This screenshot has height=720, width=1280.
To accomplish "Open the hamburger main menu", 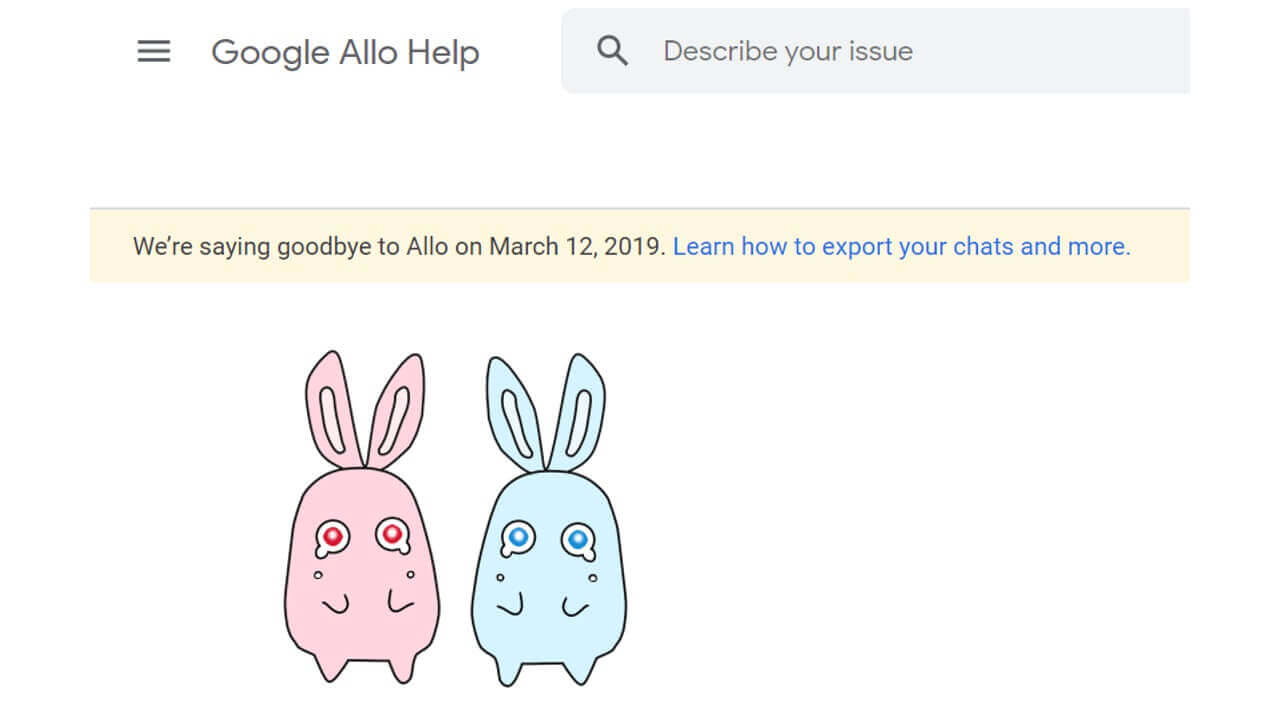I will (x=154, y=52).
